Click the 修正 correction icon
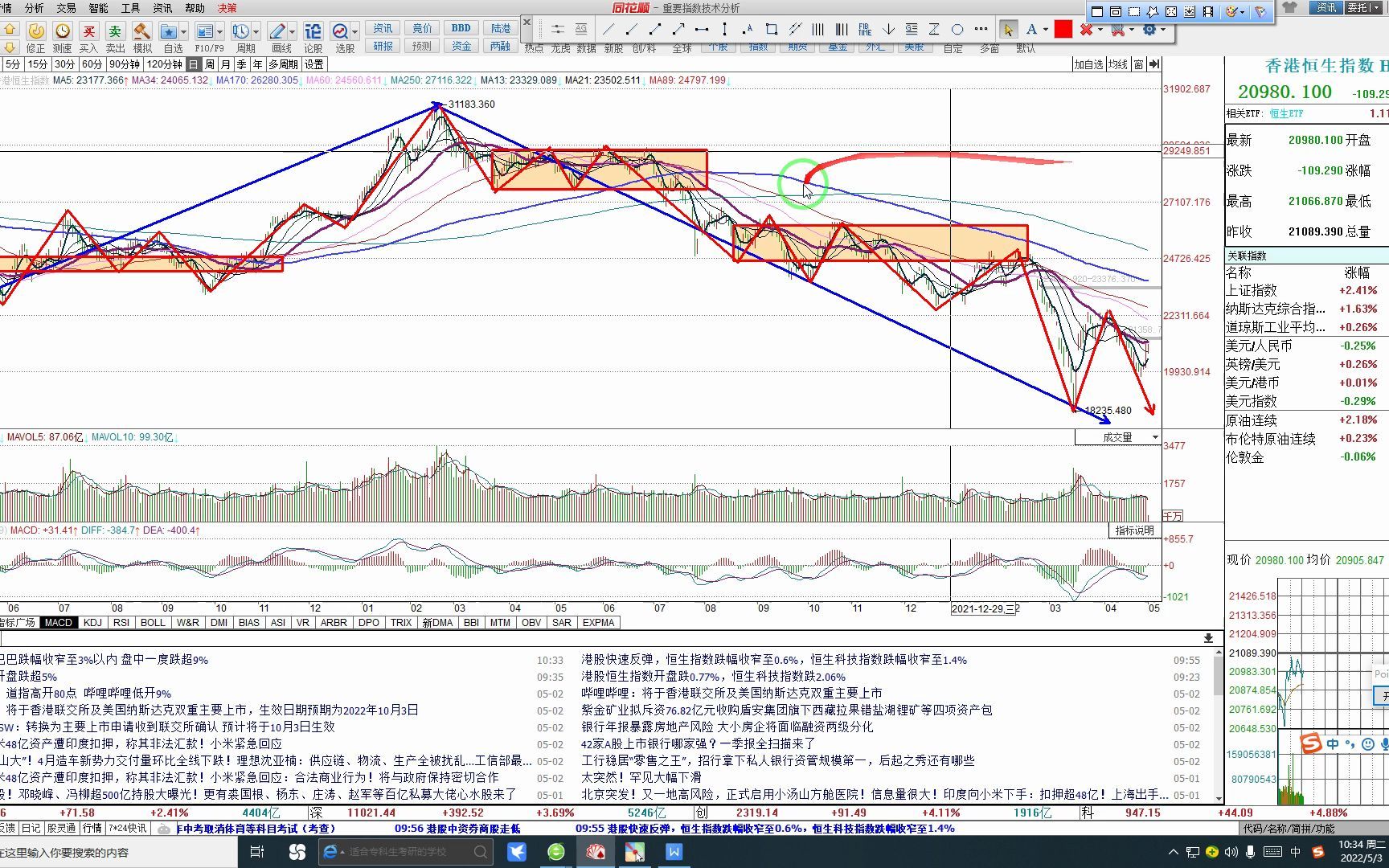This screenshot has height=868, width=1389. [x=35, y=31]
